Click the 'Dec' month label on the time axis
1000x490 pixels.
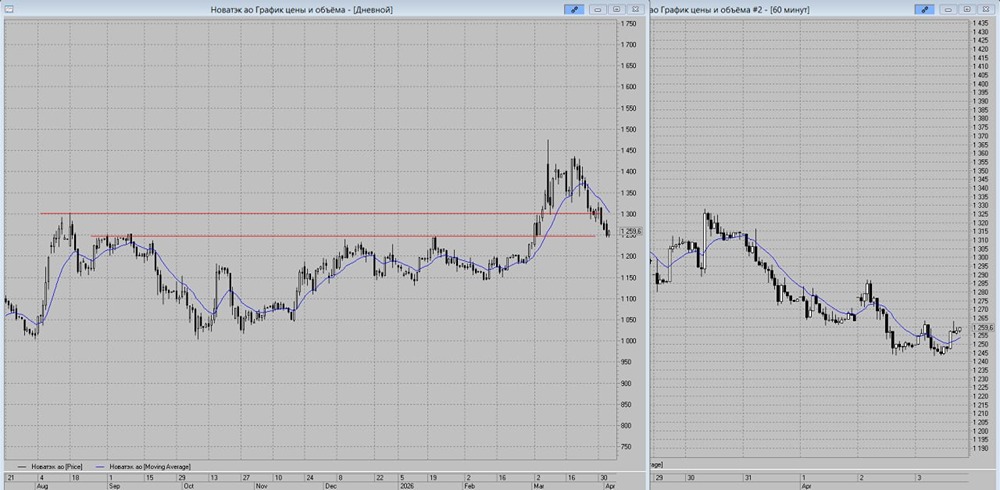pos(332,485)
